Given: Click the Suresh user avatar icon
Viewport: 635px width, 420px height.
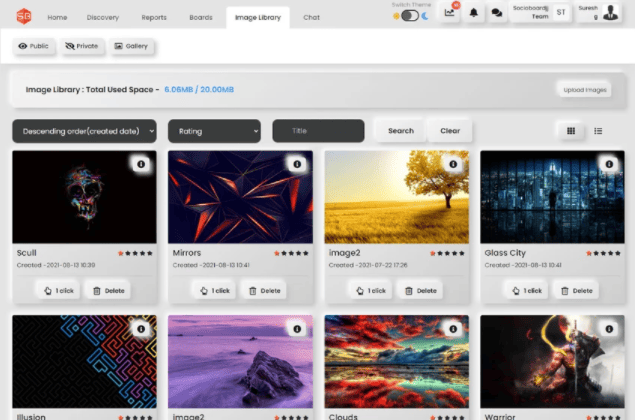Looking at the screenshot, I should click(610, 13).
